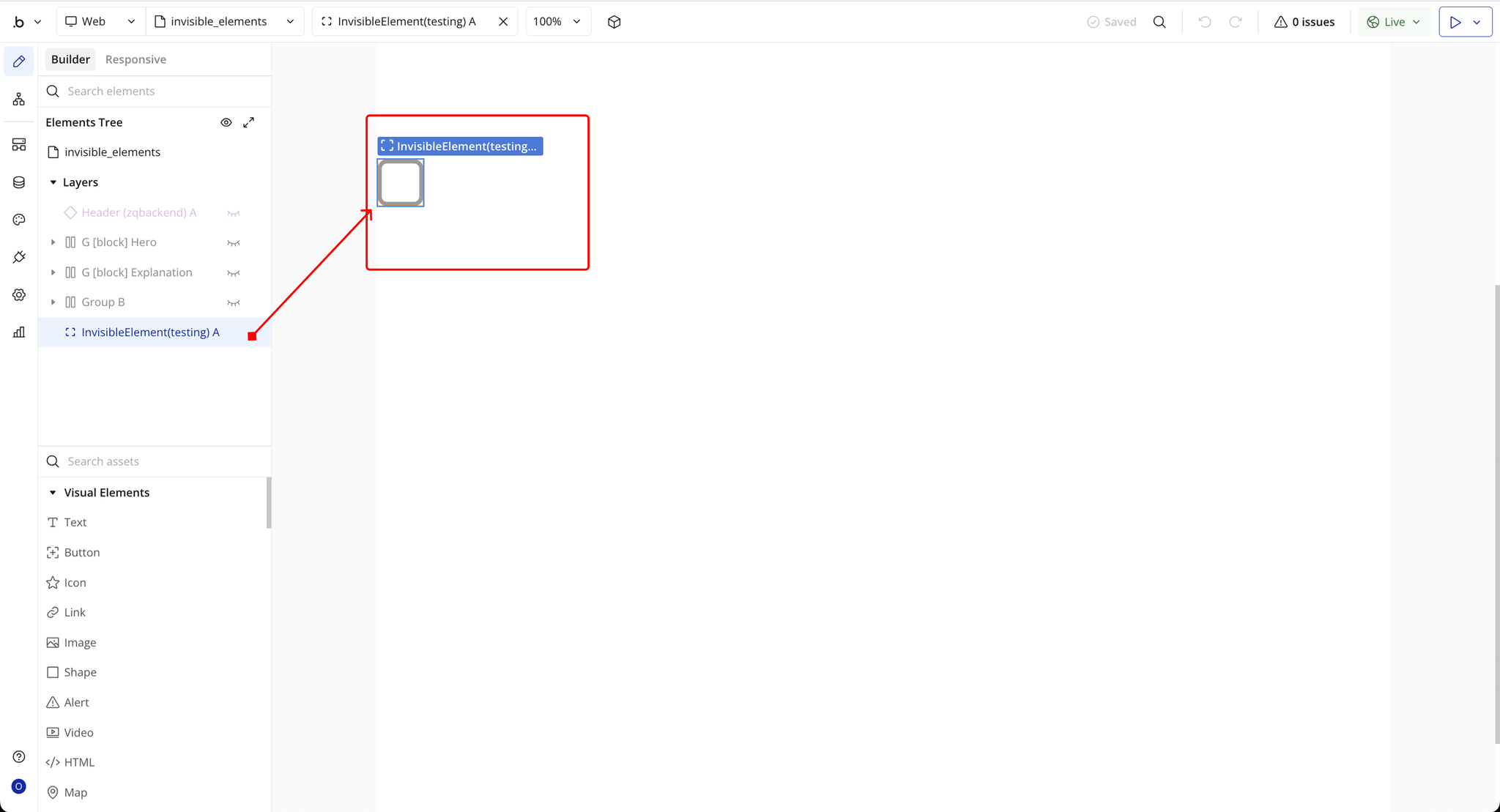Open the Plugins plug icon

click(19, 257)
